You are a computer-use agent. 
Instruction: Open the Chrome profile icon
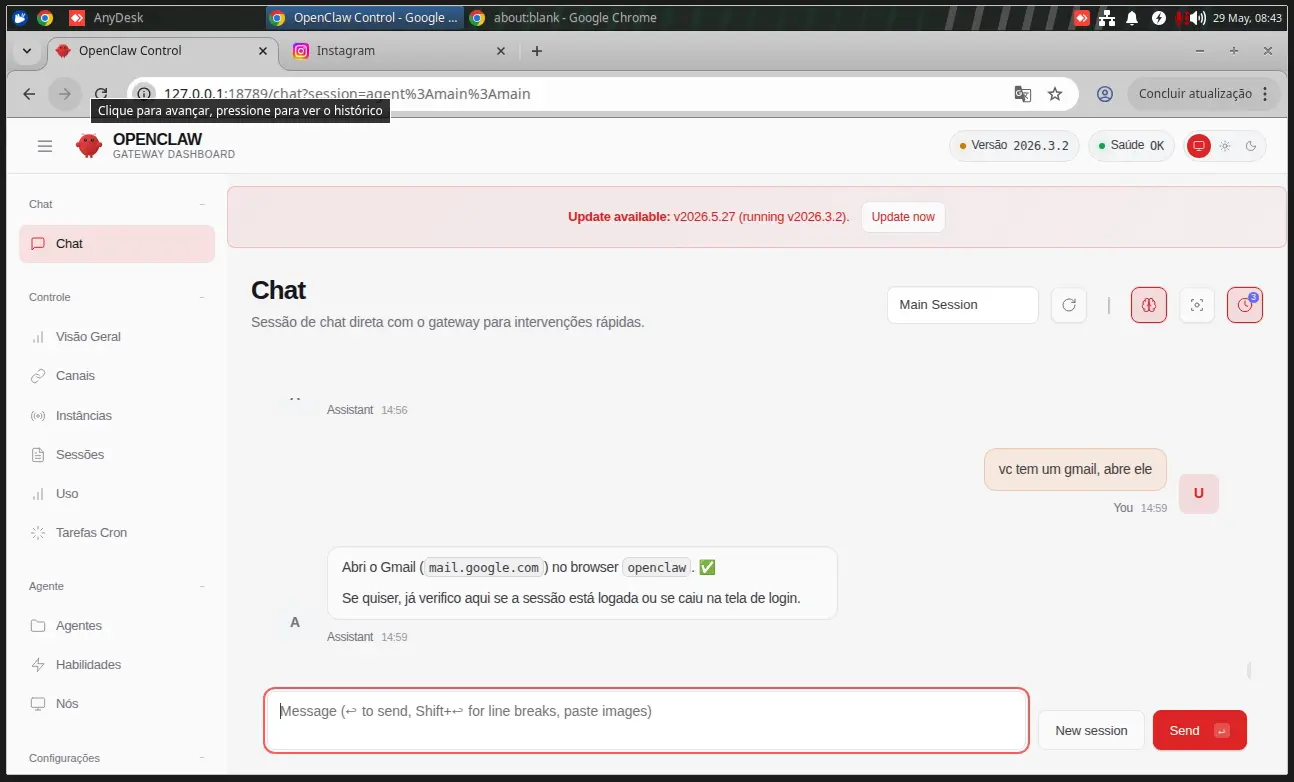click(1105, 94)
